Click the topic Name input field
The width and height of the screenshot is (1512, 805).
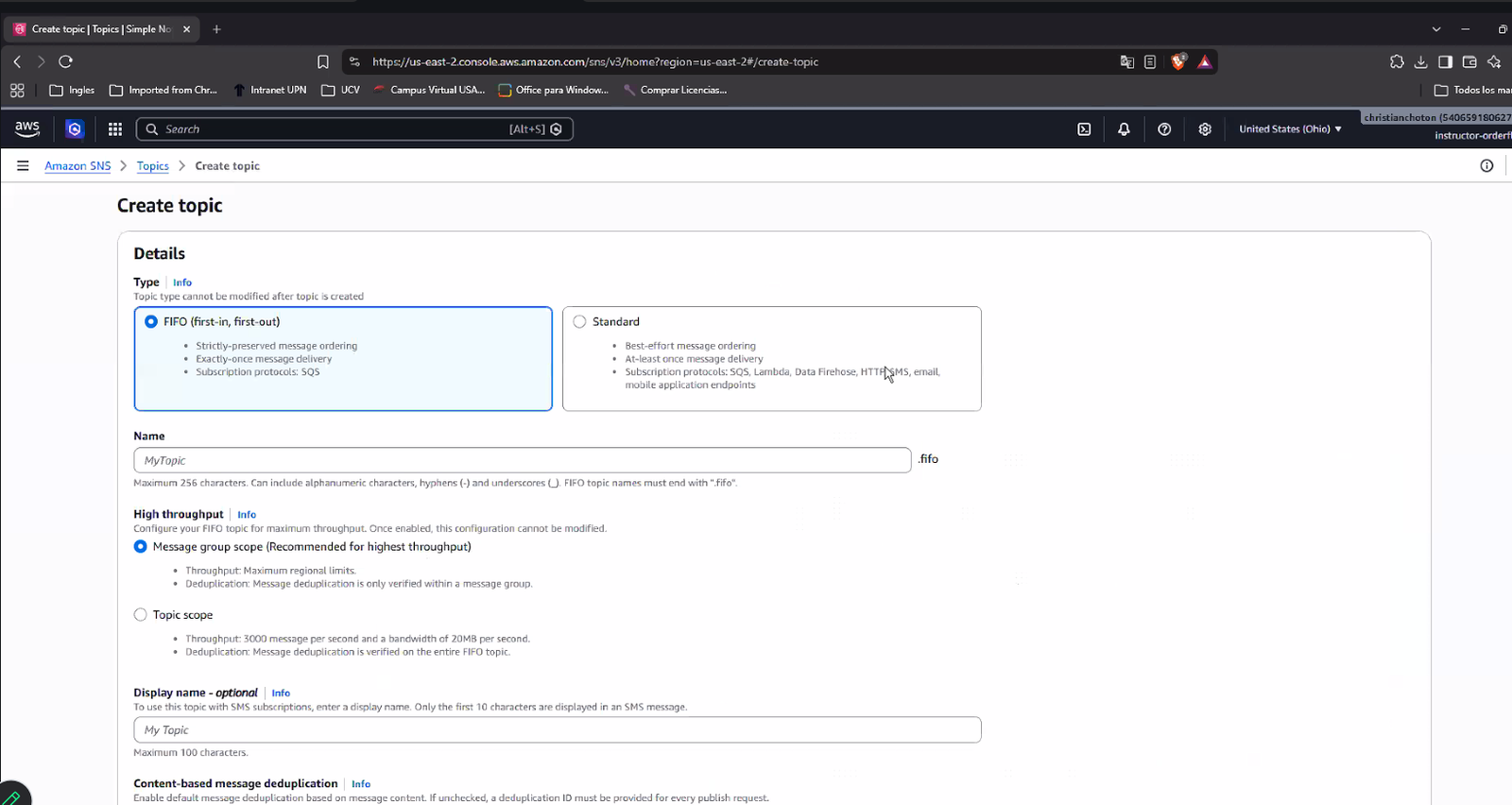[523, 460]
